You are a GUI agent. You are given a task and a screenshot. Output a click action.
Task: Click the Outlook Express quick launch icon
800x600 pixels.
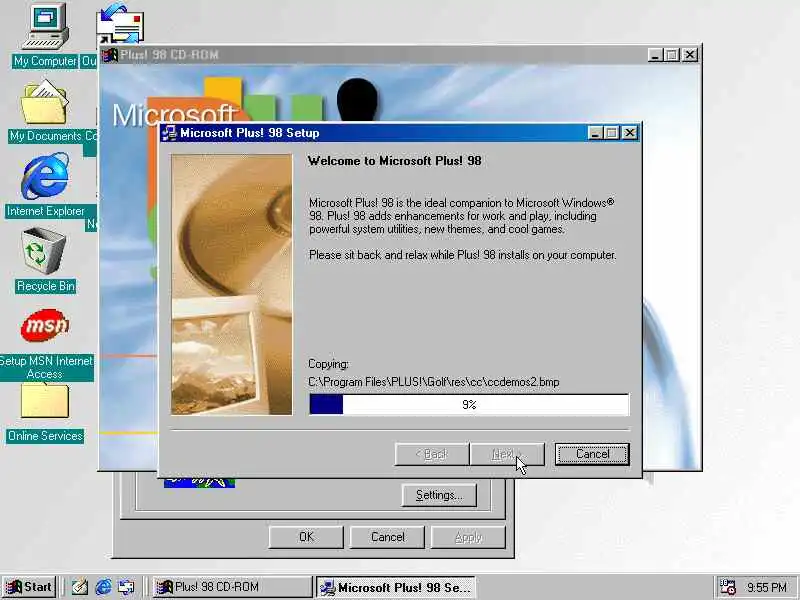tap(127, 587)
